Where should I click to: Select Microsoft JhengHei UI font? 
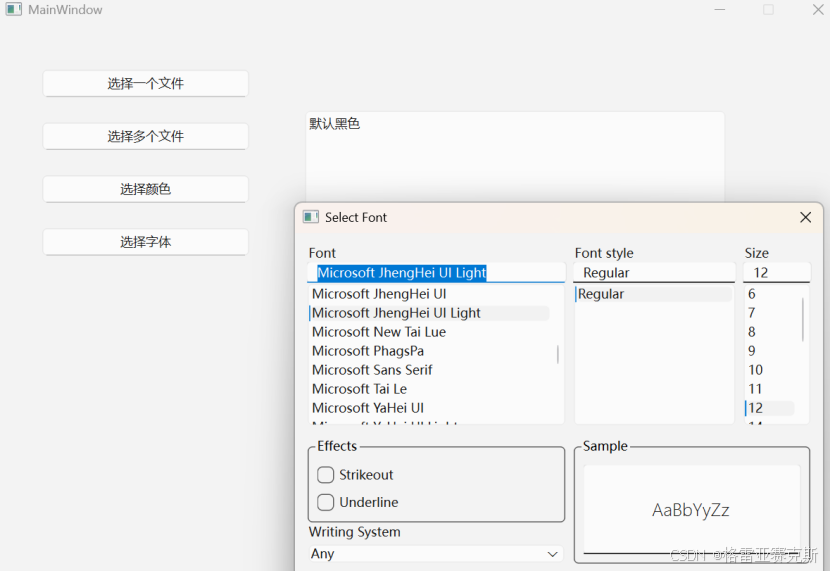pyautogui.click(x=430, y=294)
